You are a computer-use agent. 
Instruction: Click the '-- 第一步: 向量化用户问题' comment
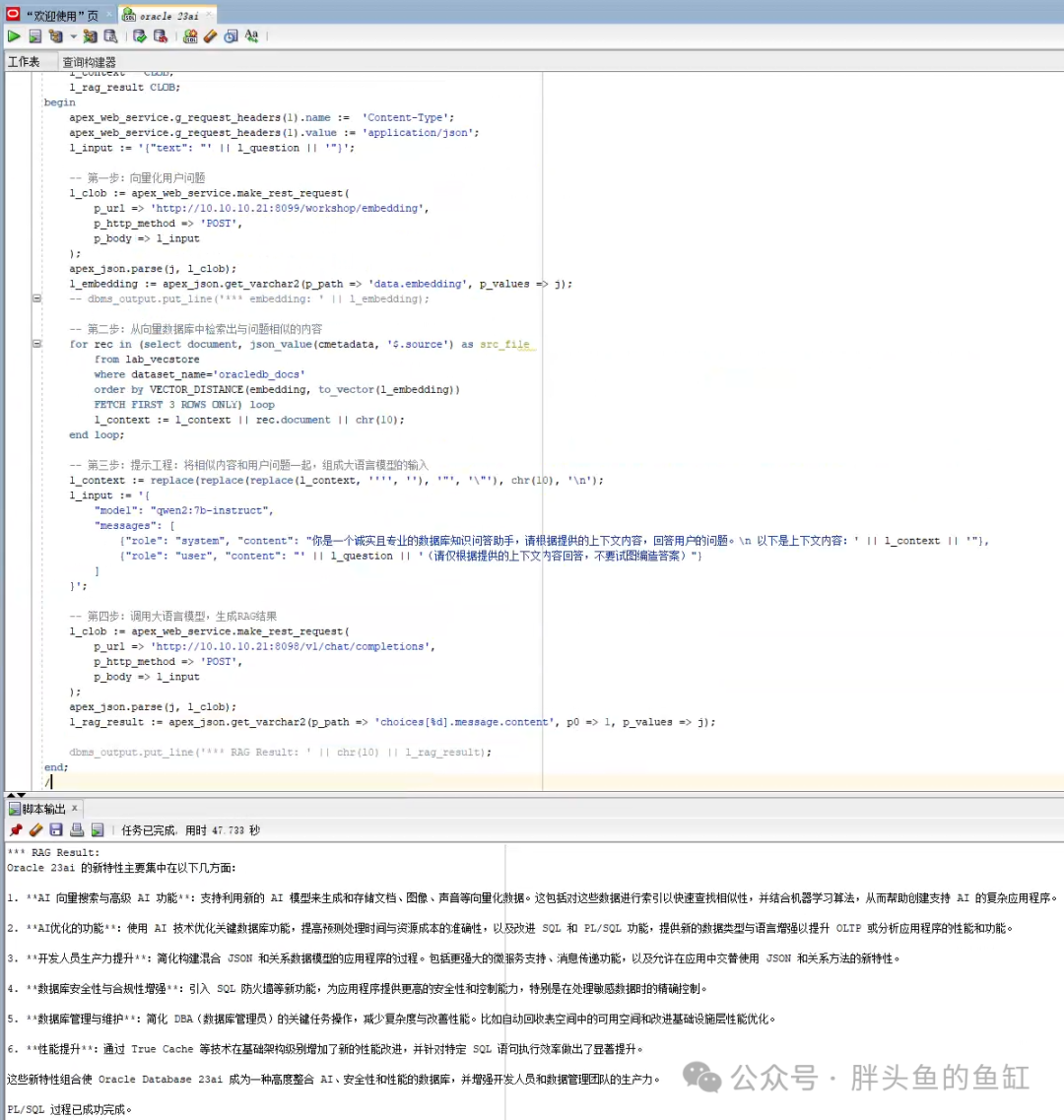[x=137, y=178]
